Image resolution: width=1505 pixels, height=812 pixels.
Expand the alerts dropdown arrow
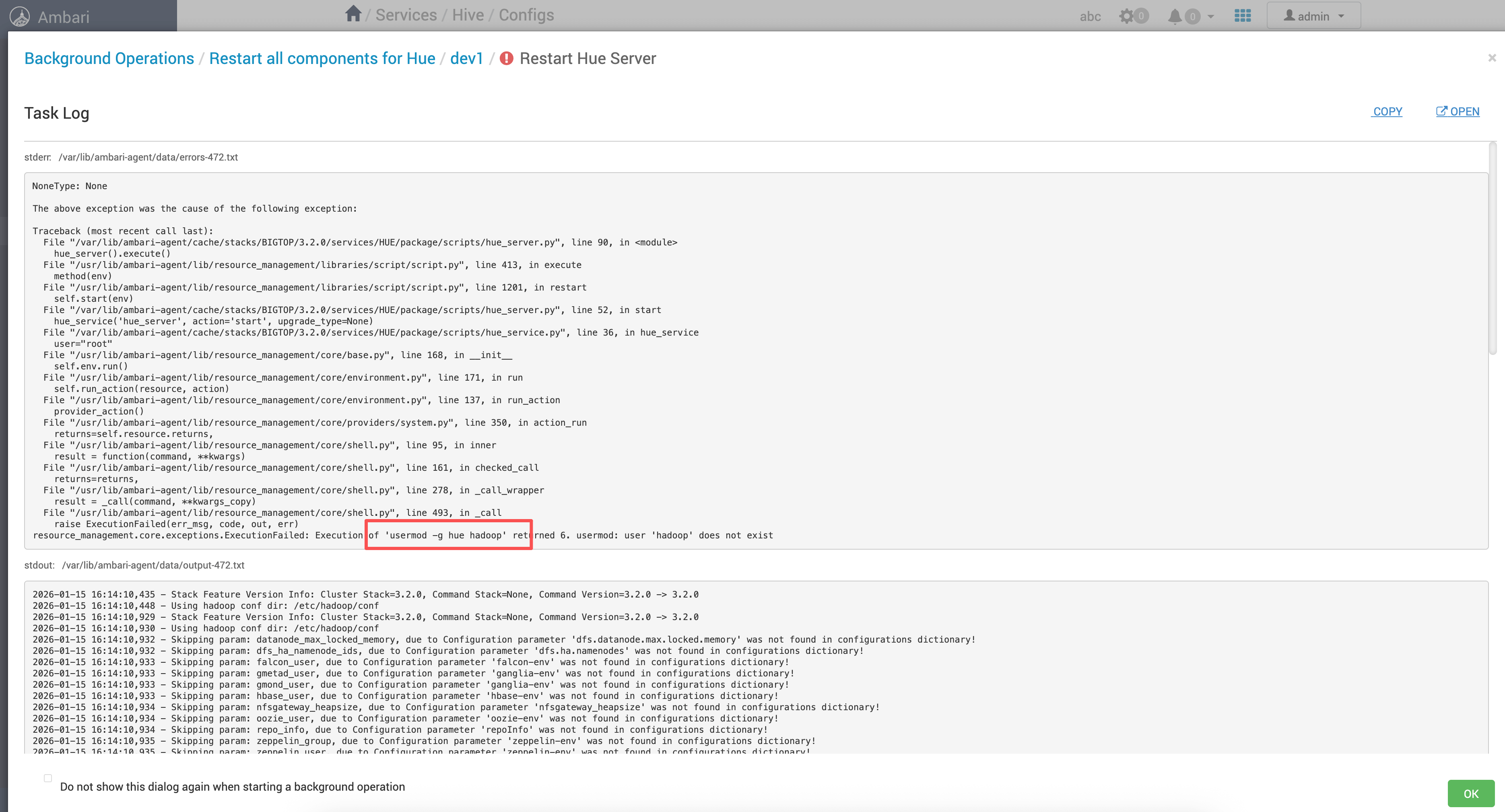pyautogui.click(x=1210, y=16)
